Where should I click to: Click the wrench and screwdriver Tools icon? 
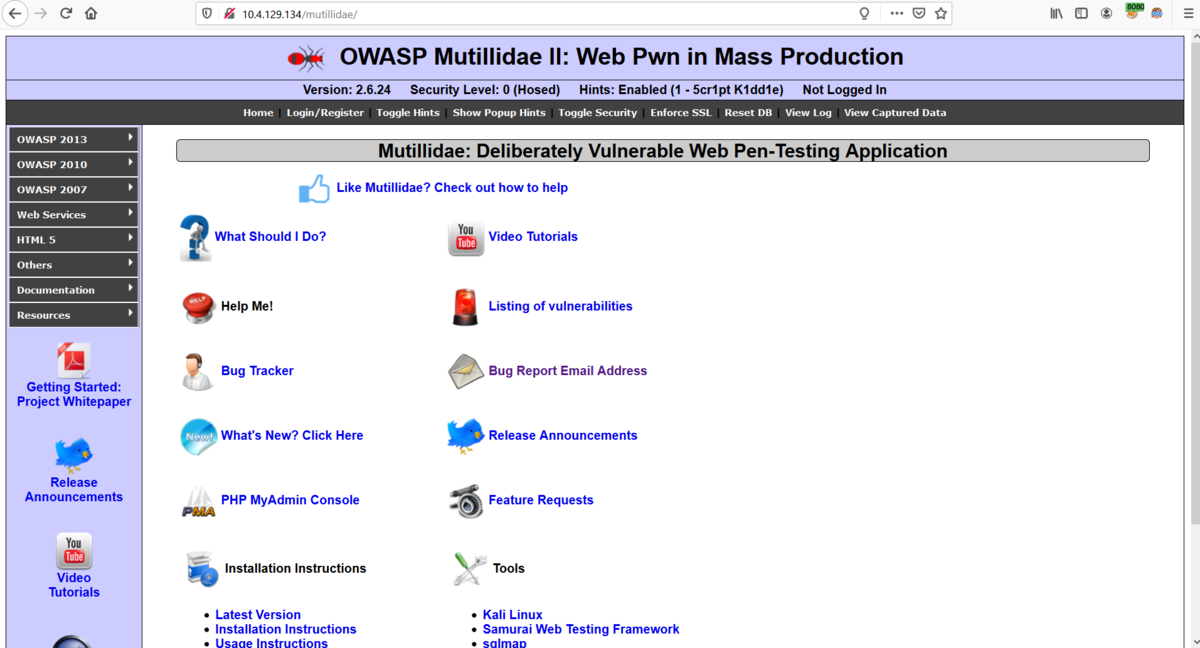point(470,569)
